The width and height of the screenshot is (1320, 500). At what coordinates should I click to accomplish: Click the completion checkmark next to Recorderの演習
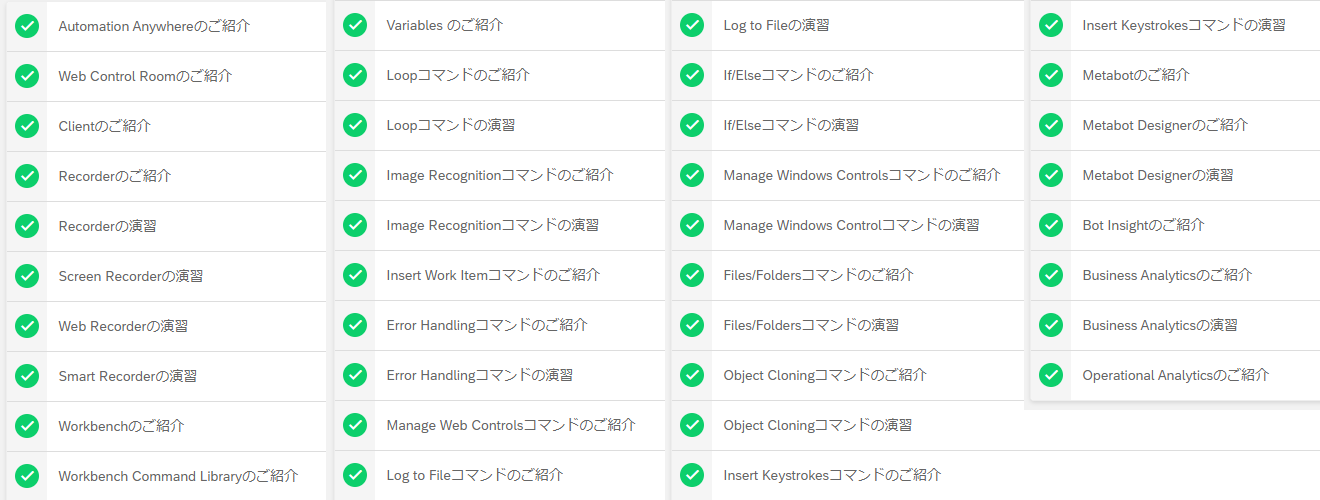point(27,226)
